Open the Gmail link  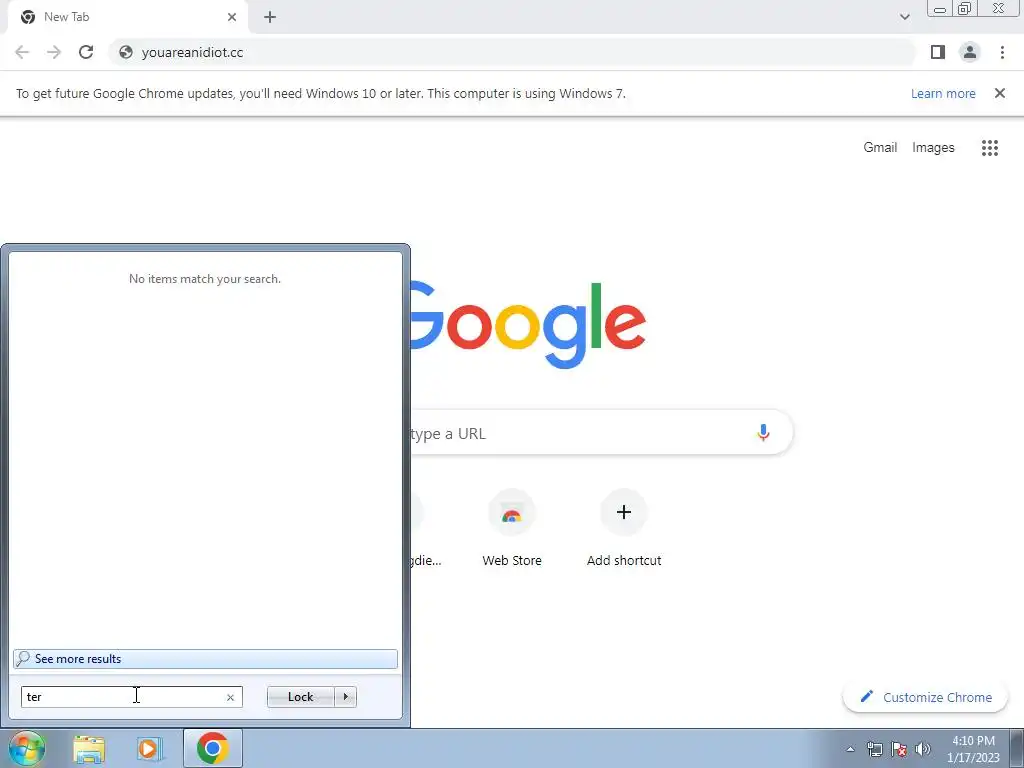pyautogui.click(x=880, y=148)
